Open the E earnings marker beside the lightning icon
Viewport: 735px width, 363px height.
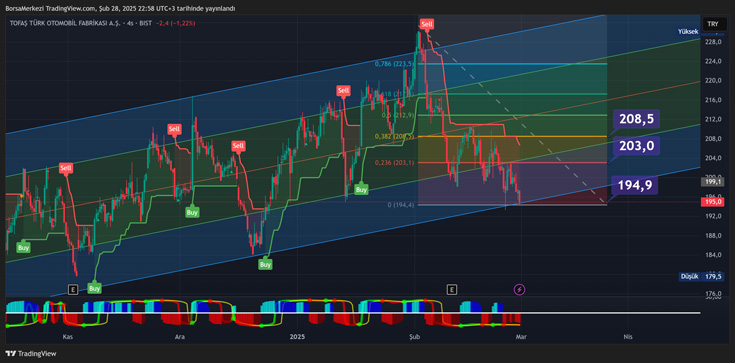point(451,289)
